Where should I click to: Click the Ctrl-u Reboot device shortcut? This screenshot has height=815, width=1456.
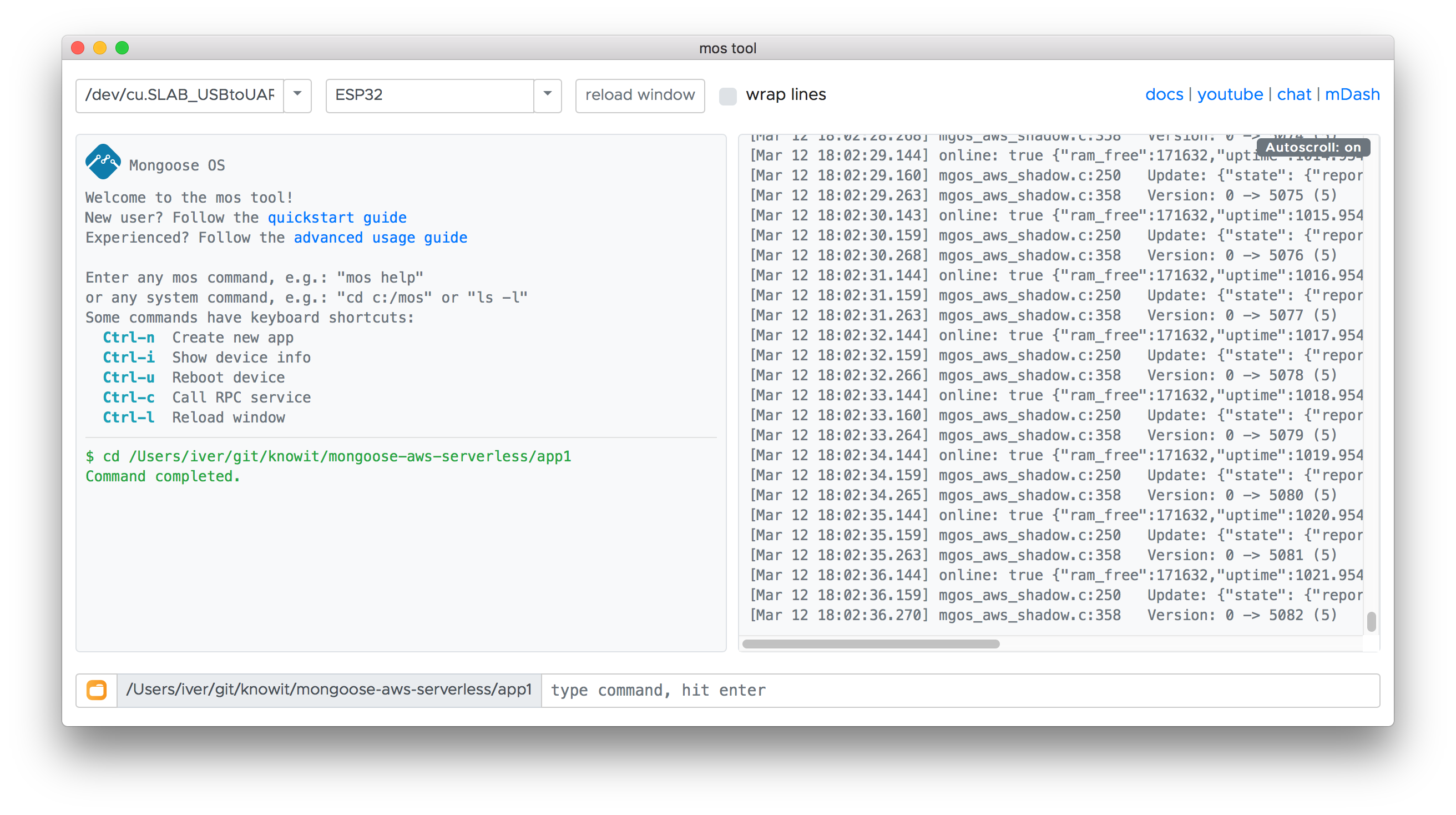[193, 377]
